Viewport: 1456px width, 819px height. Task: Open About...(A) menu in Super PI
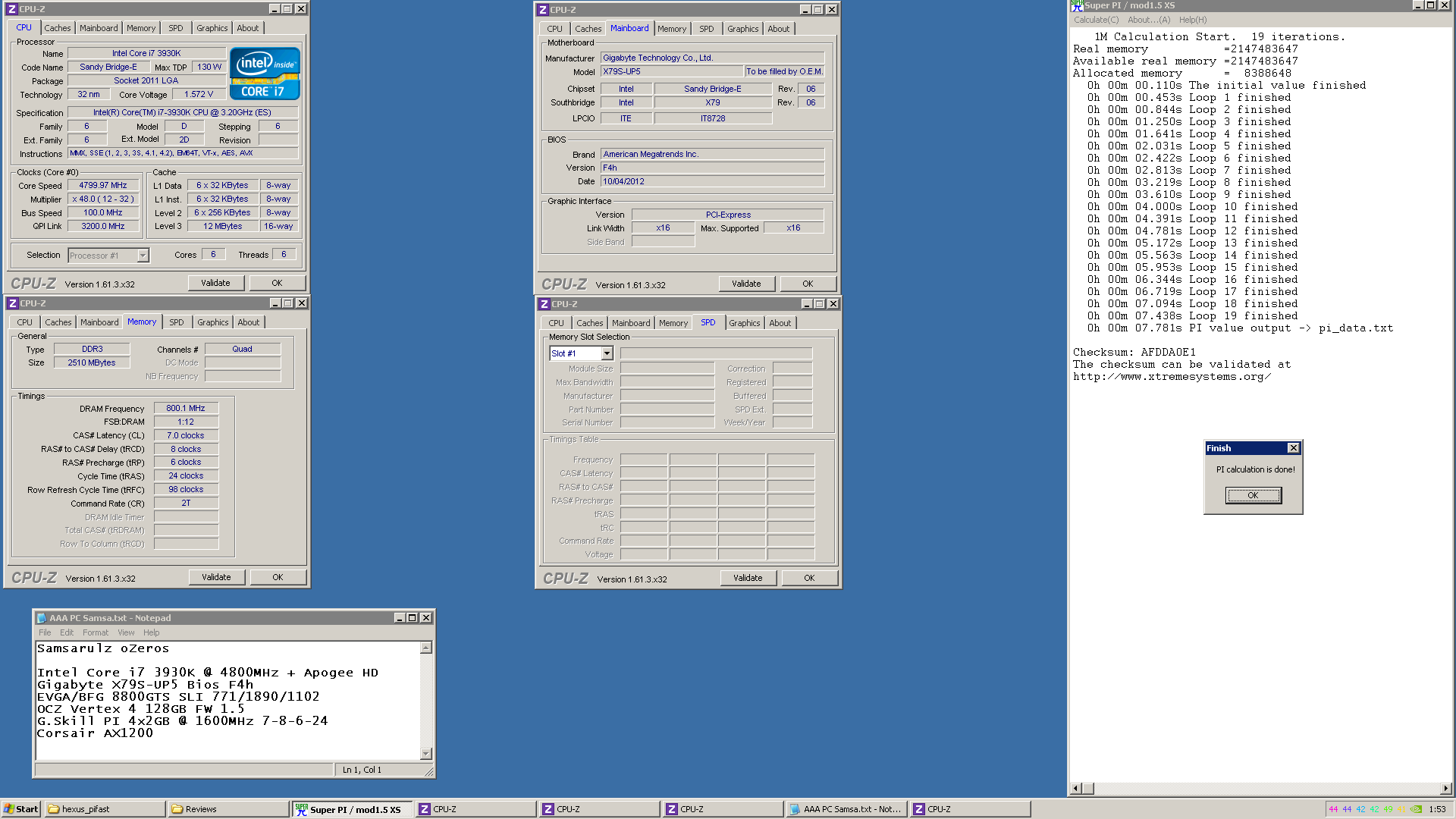click(1149, 20)
